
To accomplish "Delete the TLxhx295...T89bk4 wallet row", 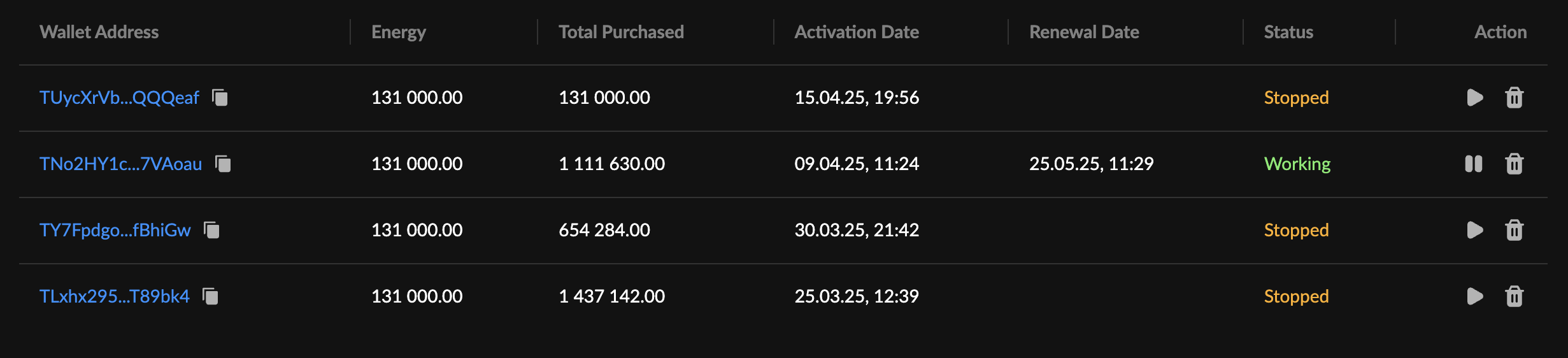I will point(1515,296).
